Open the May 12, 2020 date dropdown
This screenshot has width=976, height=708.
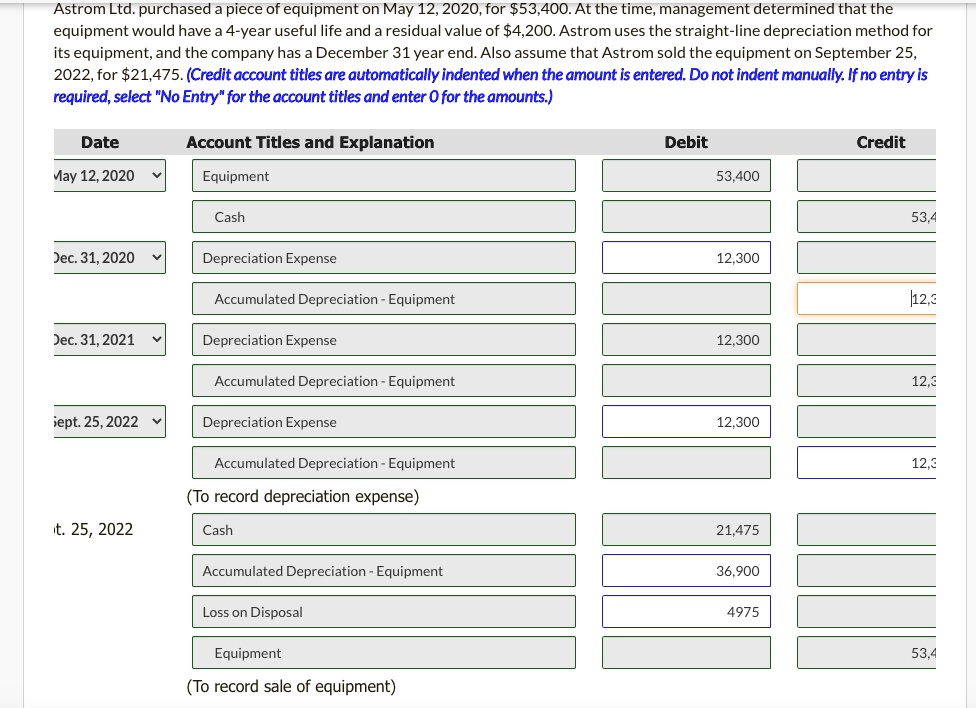110,176
